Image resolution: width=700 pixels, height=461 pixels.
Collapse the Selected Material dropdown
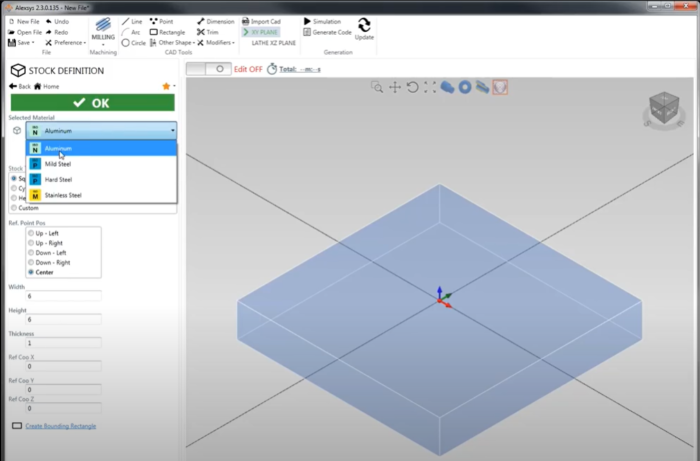point(172,131)
